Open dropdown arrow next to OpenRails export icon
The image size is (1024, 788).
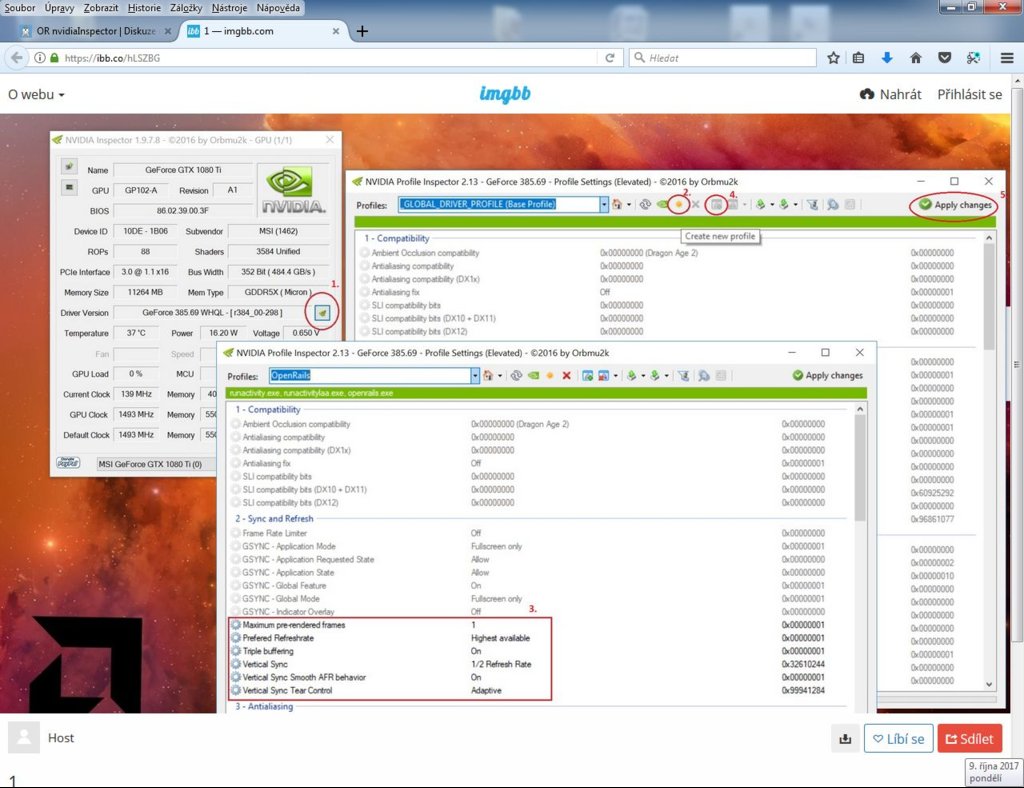(643, 375)
